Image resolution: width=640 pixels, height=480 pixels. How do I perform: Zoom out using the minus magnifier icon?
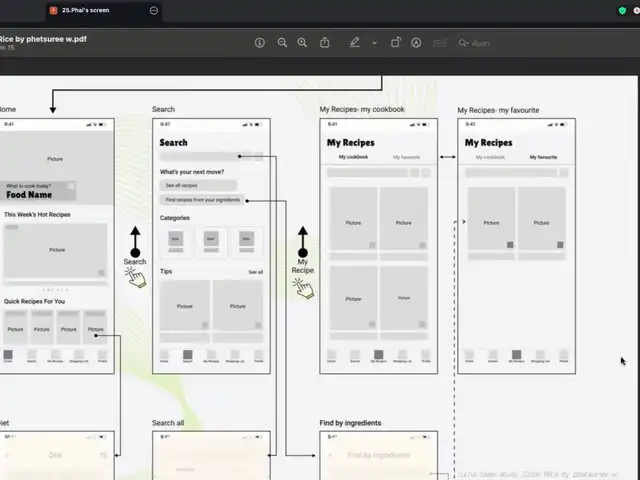point(282,43)
